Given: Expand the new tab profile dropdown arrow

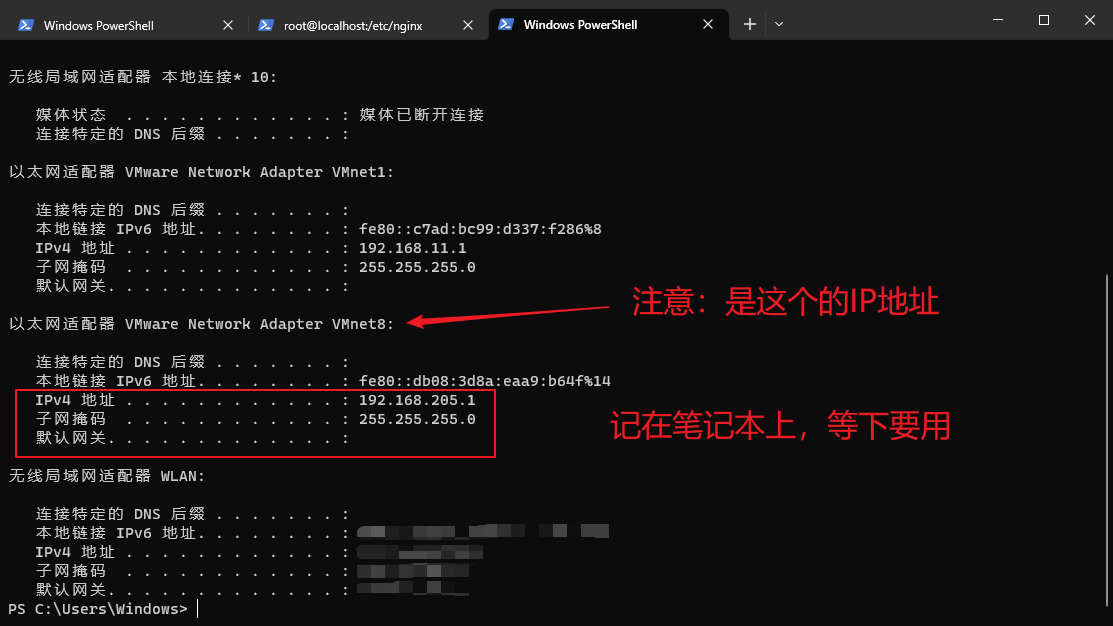Looking at the screenshot, I should pyautogui.click(x=779, y=24).
